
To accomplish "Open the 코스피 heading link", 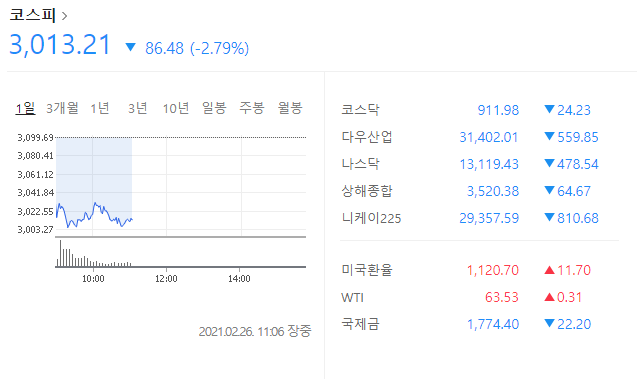I will [x=32, y=15].
